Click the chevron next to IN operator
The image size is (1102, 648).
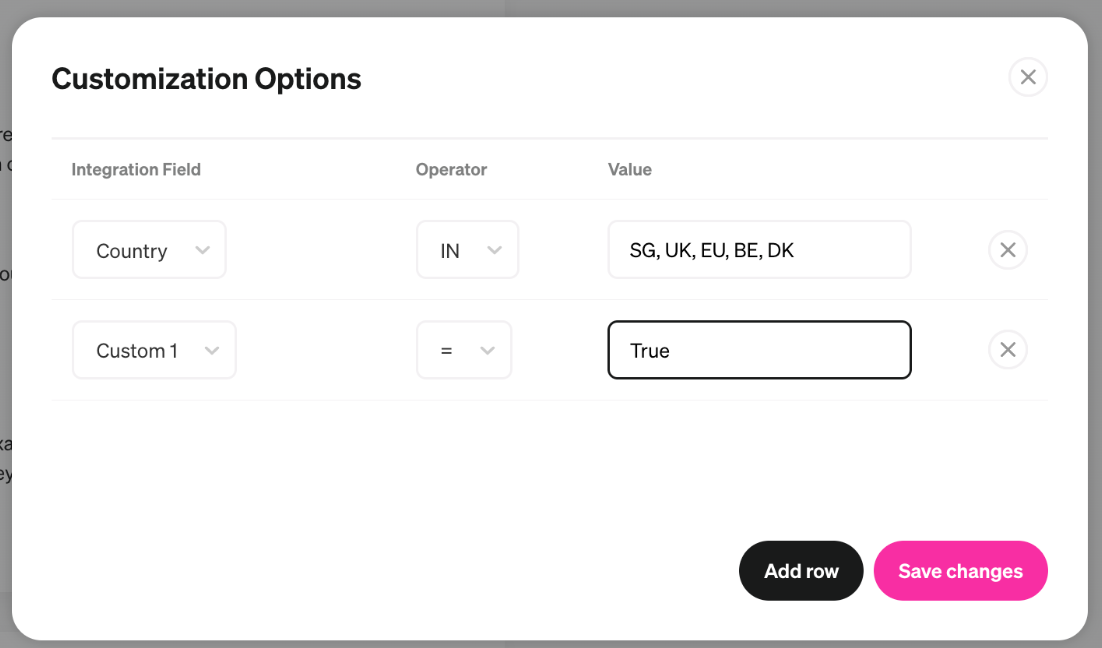(494, 250)
